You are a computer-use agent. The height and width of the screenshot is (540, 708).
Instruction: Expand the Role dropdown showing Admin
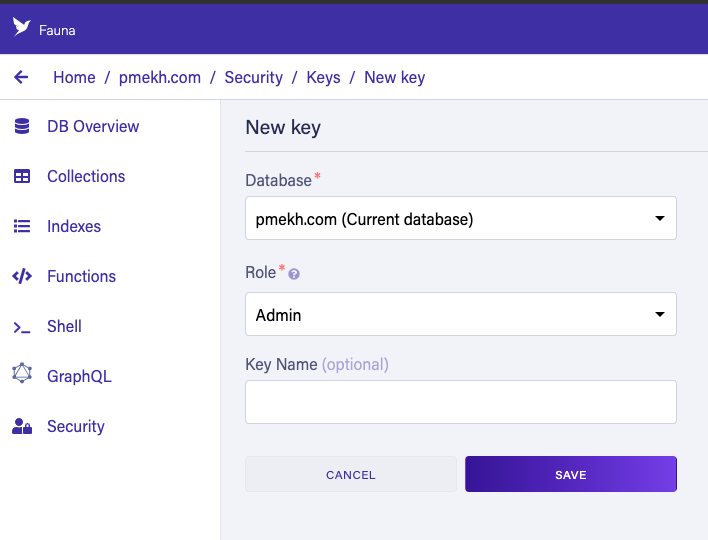(x=461, y=314)
